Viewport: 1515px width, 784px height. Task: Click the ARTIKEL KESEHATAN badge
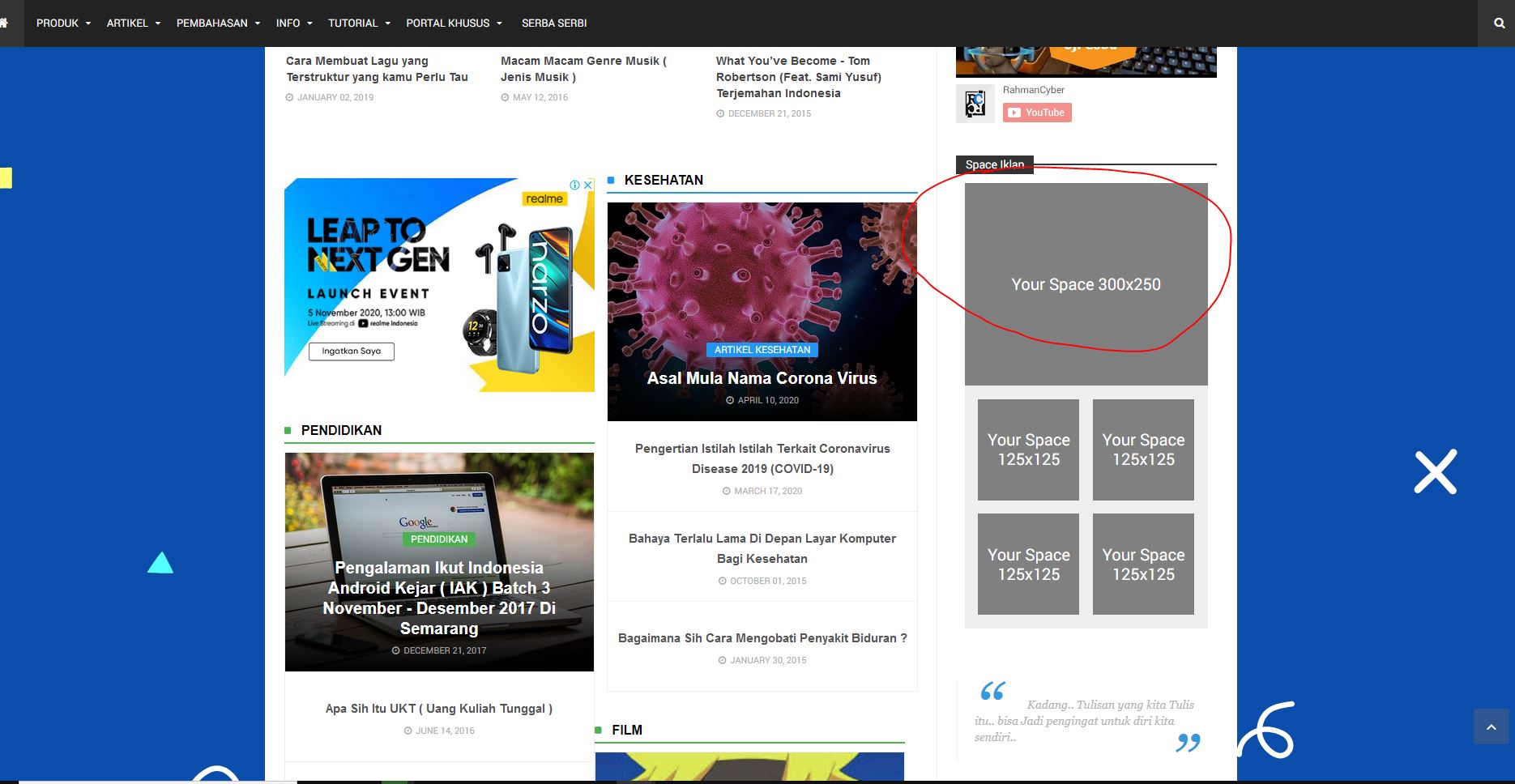(x=762, y=349)
